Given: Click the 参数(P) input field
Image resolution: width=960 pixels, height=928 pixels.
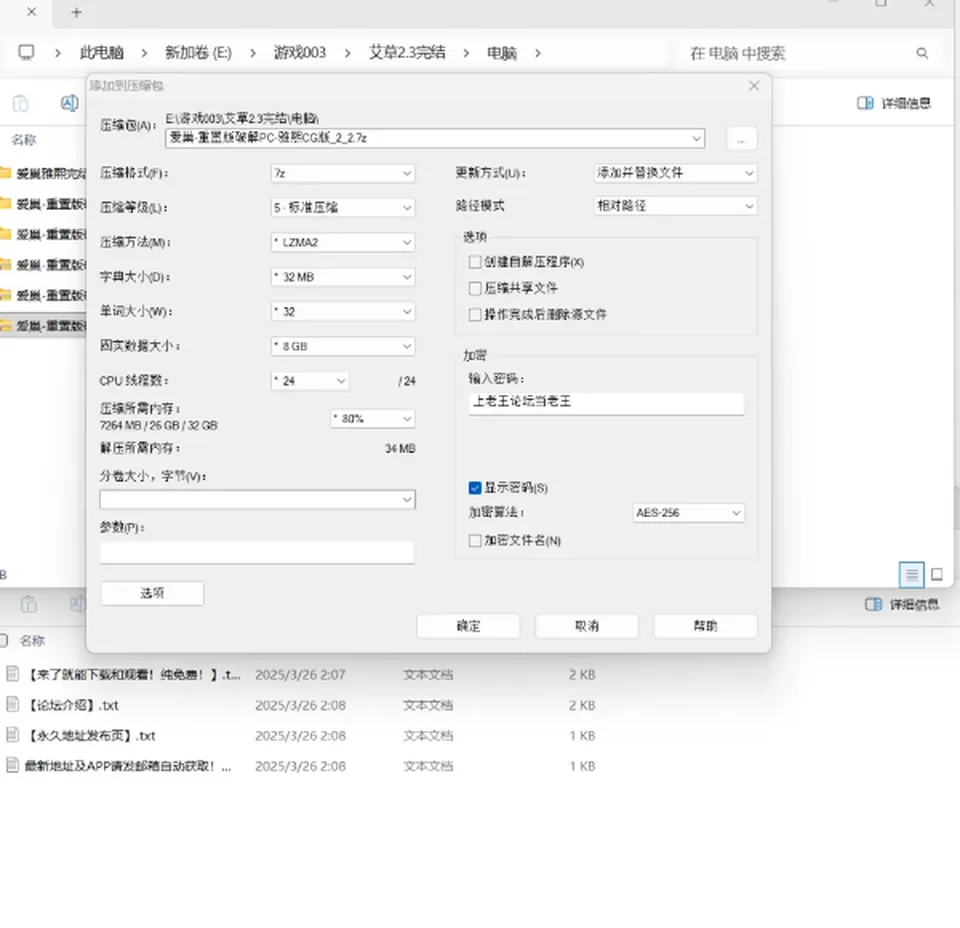Looking at the screenshot, I should 257,553.
